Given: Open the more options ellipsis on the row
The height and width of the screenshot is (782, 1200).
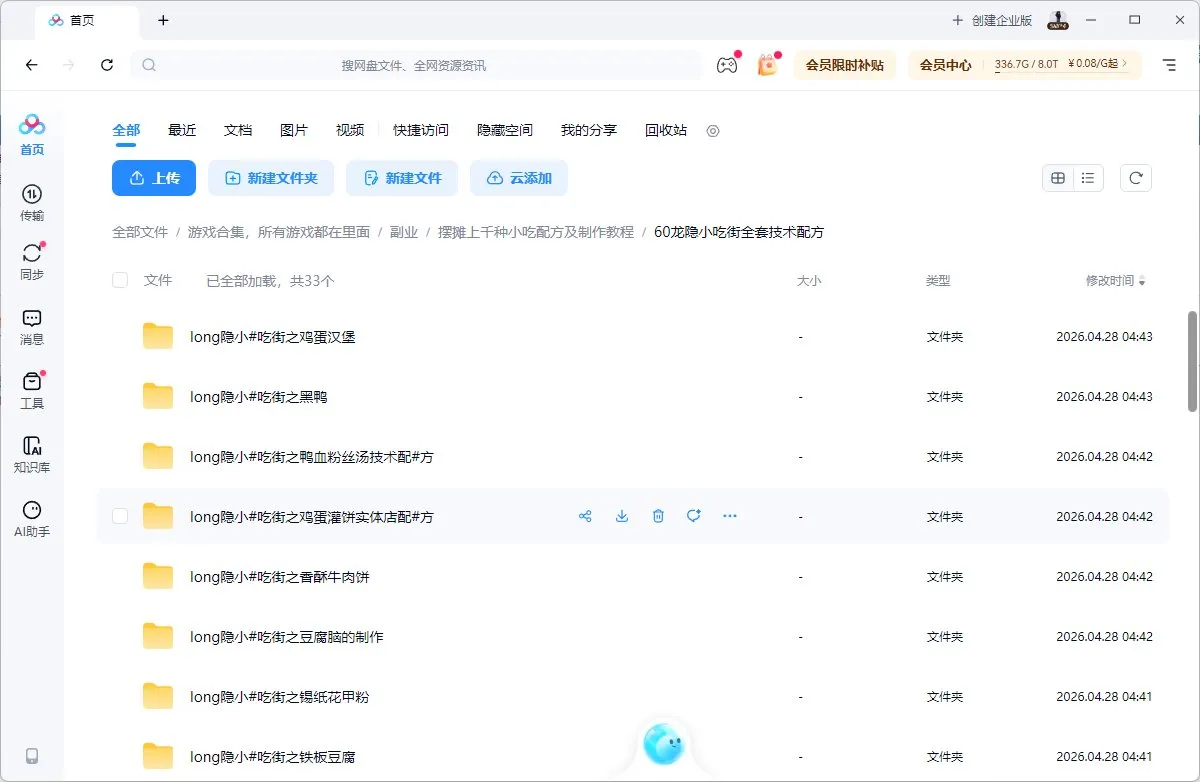Looking at the screenshot, I should (x=729, y=516).
